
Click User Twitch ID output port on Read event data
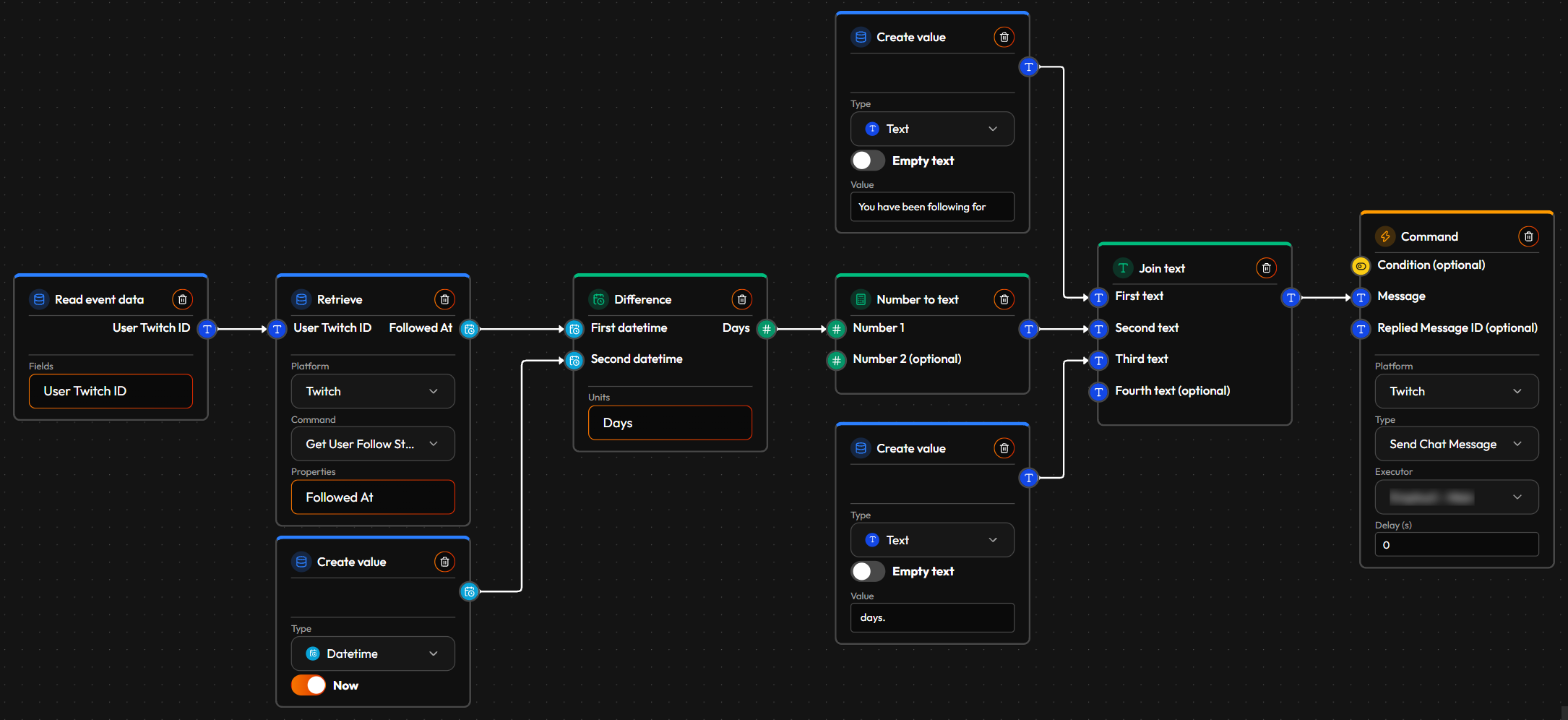pyautogui.click(x=207, y=328)
